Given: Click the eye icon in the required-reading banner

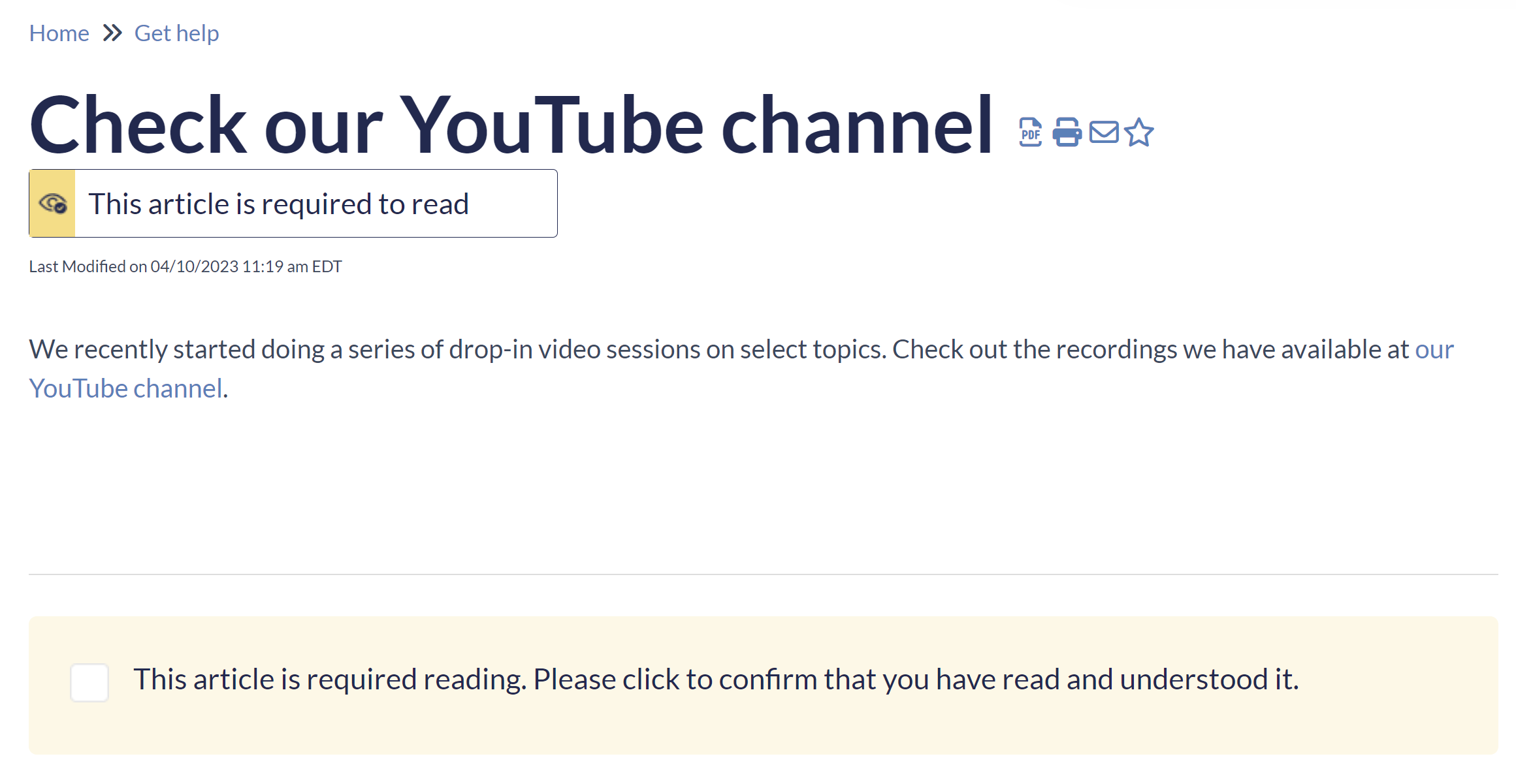Looking at the screenshot, I should click(x=52, y=204).
